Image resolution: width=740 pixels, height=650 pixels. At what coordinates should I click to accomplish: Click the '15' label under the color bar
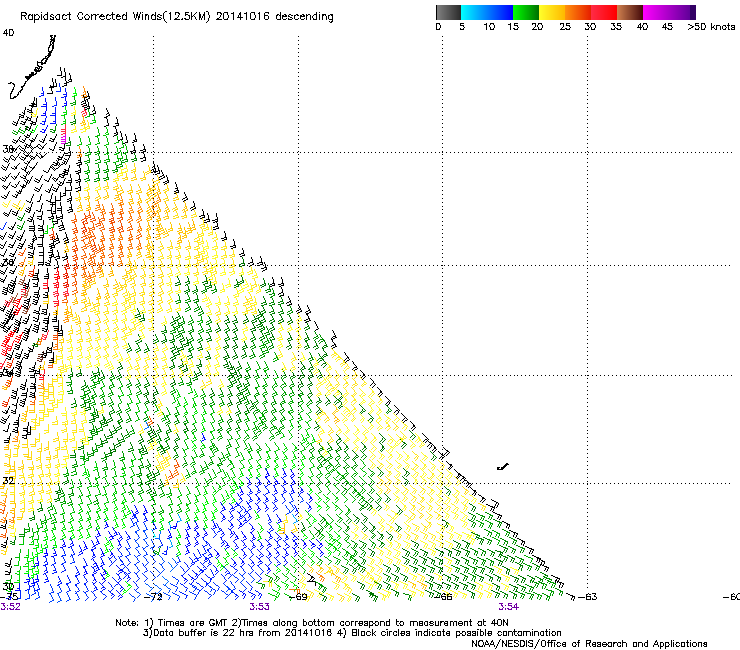coord(513,27)
